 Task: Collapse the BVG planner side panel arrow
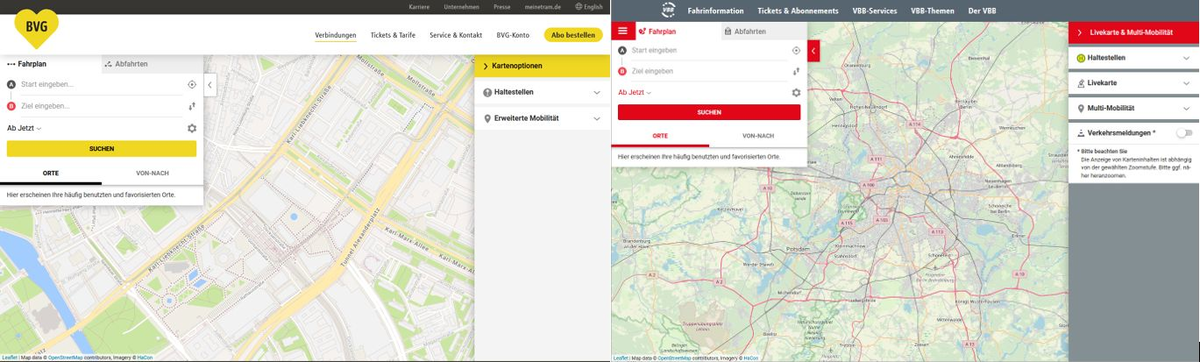pyautogui.click(x=209, y=85)
